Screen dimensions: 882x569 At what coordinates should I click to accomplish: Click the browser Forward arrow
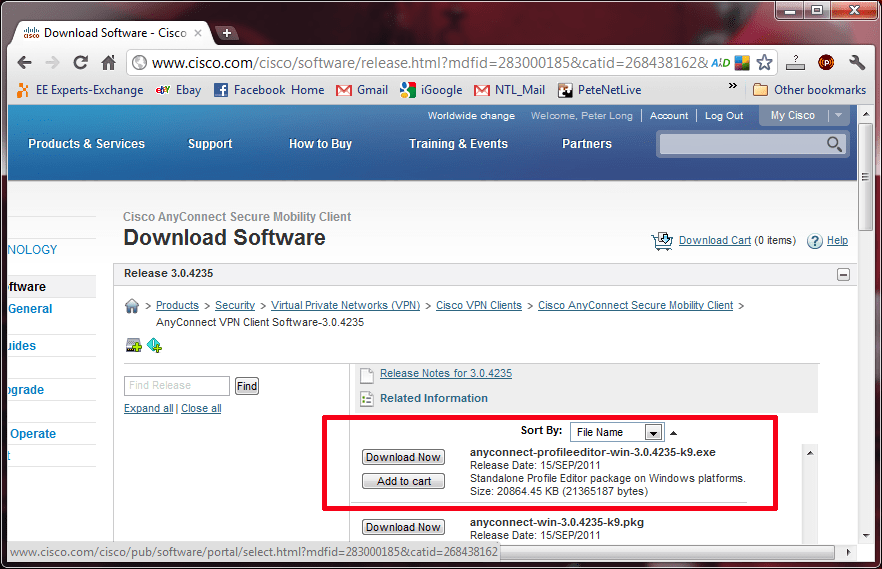[52, 62]
